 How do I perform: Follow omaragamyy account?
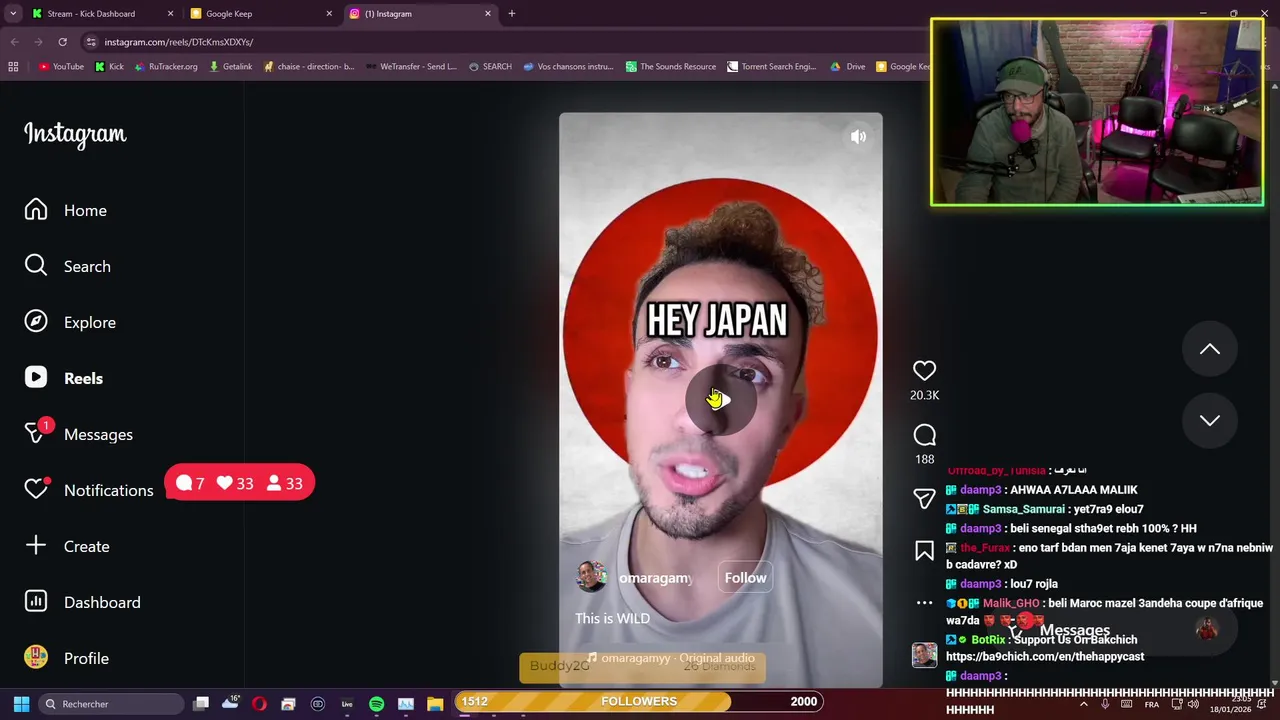745,578
